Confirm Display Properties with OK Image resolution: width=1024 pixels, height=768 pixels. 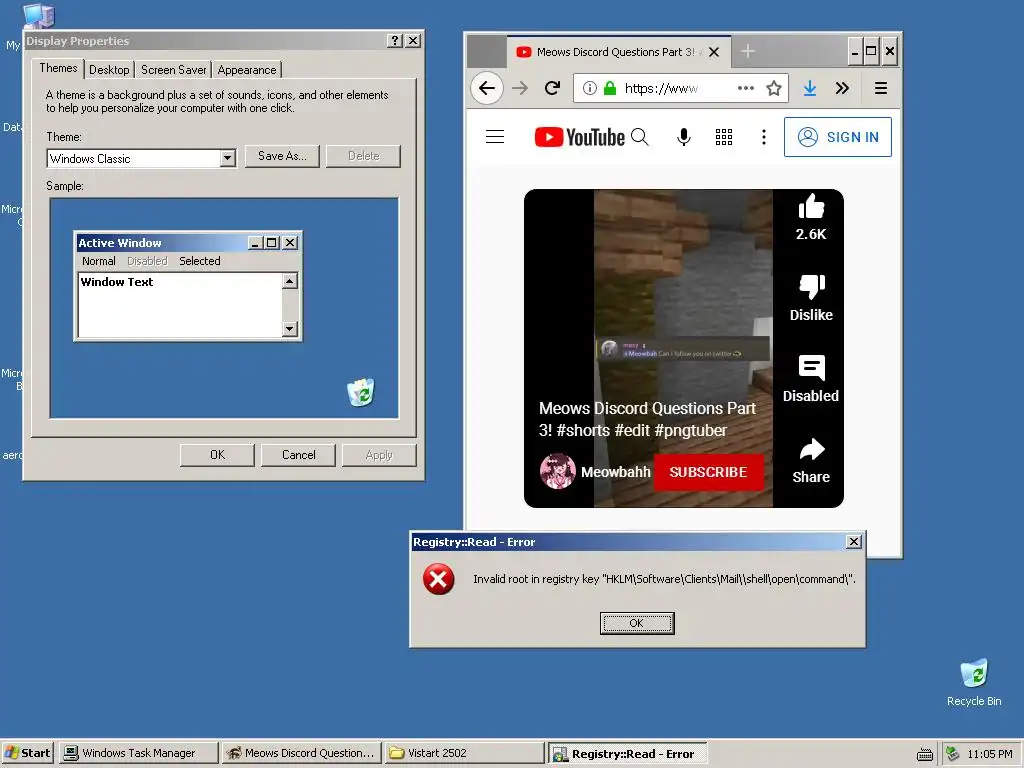[x=217, y=455]
